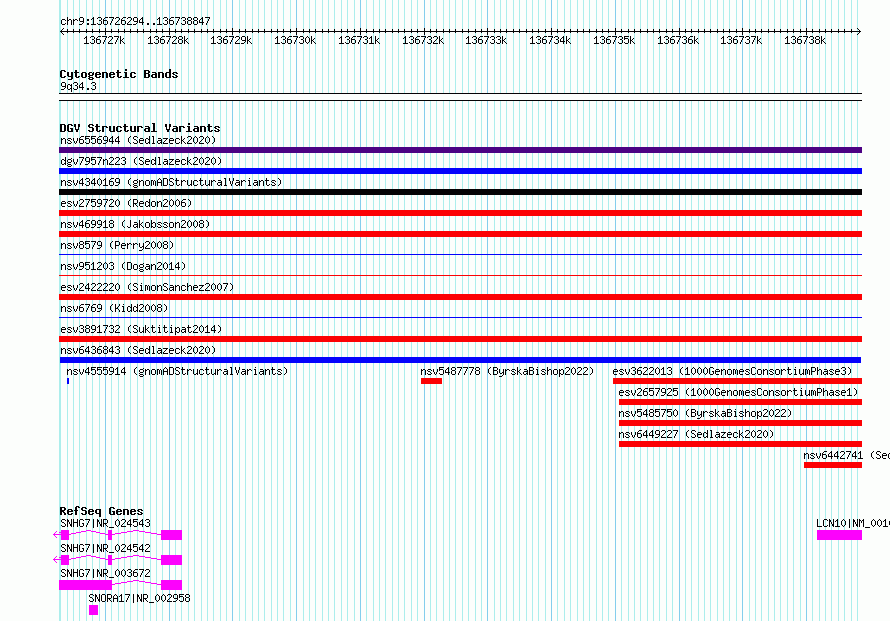Image resolution: width=890 pixels, height=621 pixels.
Task: Open the SNHG7|NR_024543 gene label
Action: point(105,523)
